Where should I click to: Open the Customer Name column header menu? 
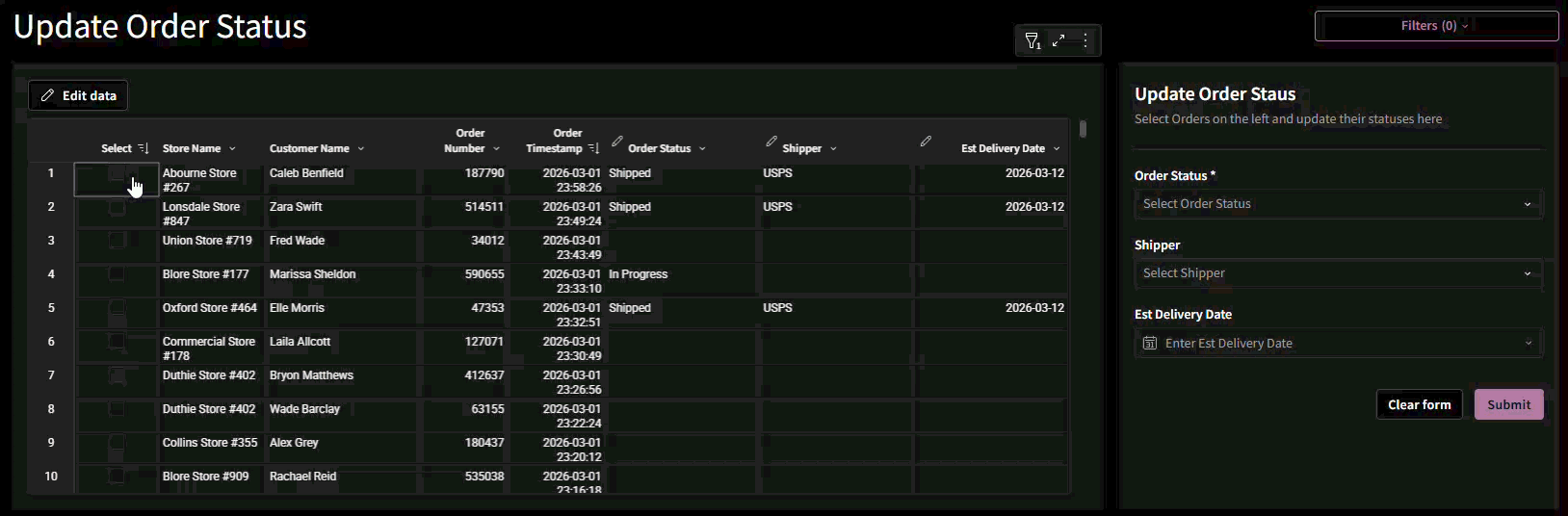point(361,149)
